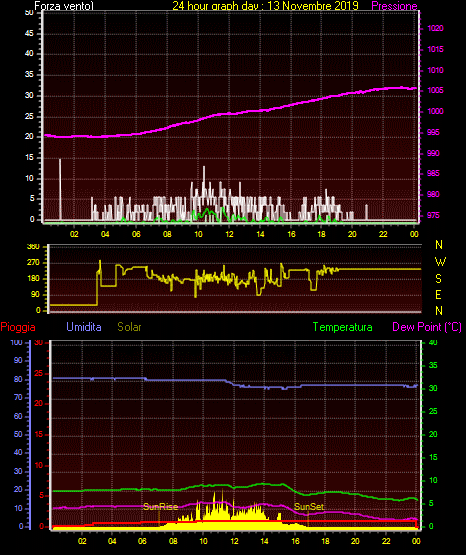Click the 18 hour tick on bottom graph
This screenshot has width=466, height=555.
click(325, 541)
